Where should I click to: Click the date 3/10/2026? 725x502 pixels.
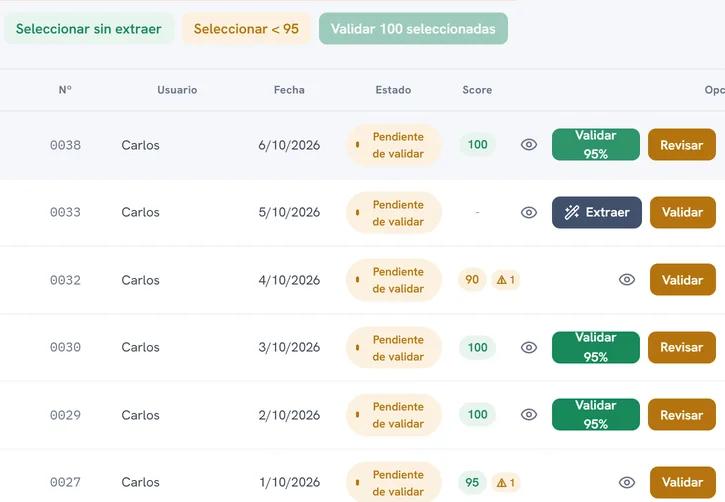pos(289,347)
